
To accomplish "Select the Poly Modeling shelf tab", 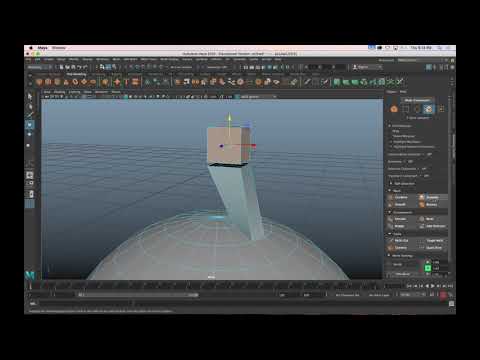I will [76, 74].
